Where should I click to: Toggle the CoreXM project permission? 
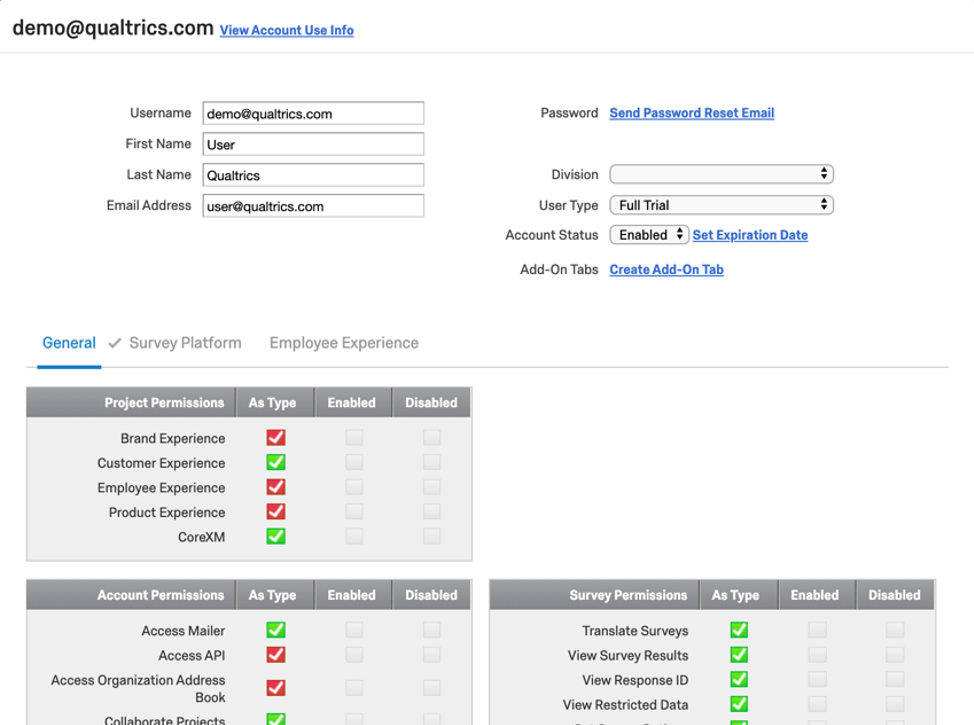point(274,536)
